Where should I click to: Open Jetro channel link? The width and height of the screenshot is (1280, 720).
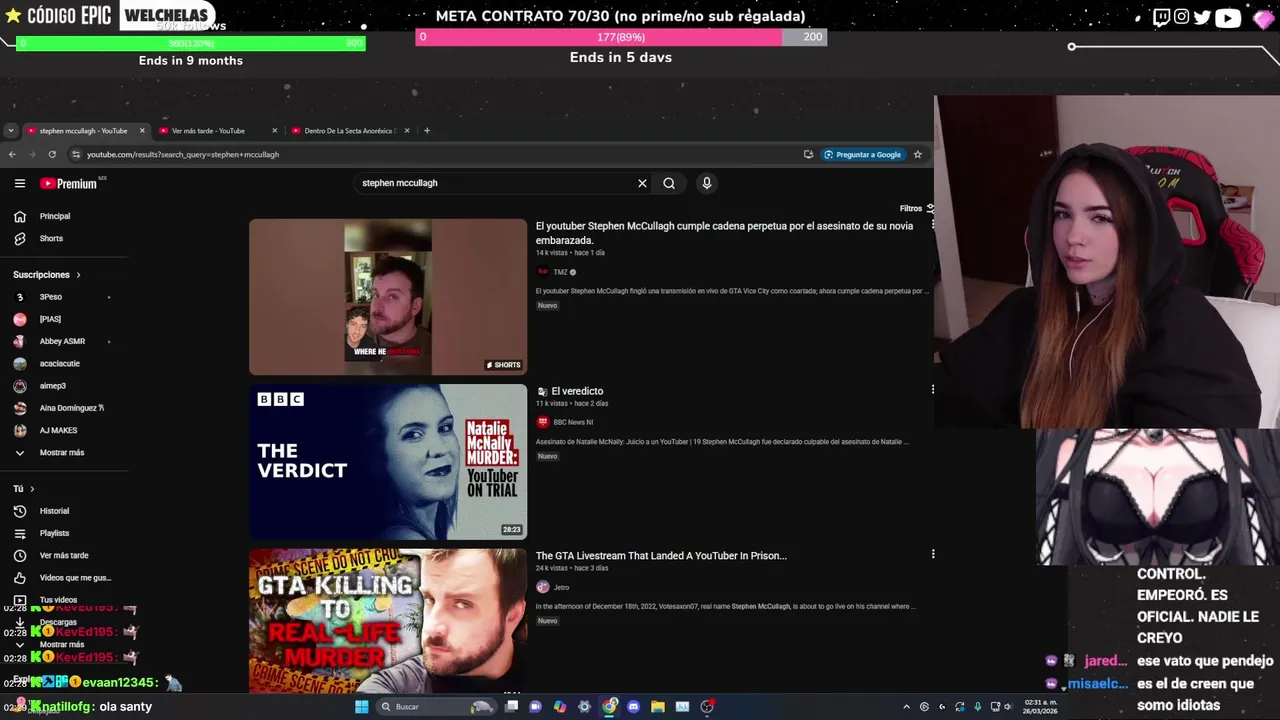[x=561, y=587]
